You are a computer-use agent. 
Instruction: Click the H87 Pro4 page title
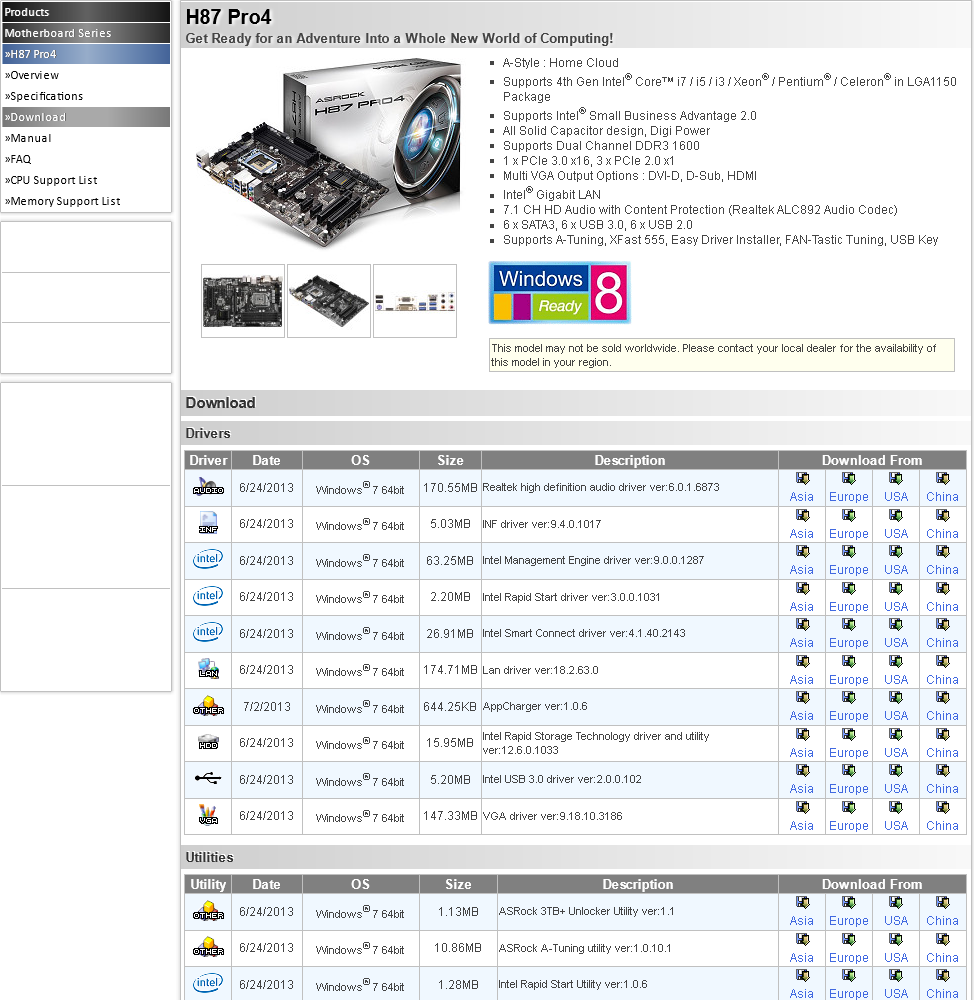click(x=228, y=17)
